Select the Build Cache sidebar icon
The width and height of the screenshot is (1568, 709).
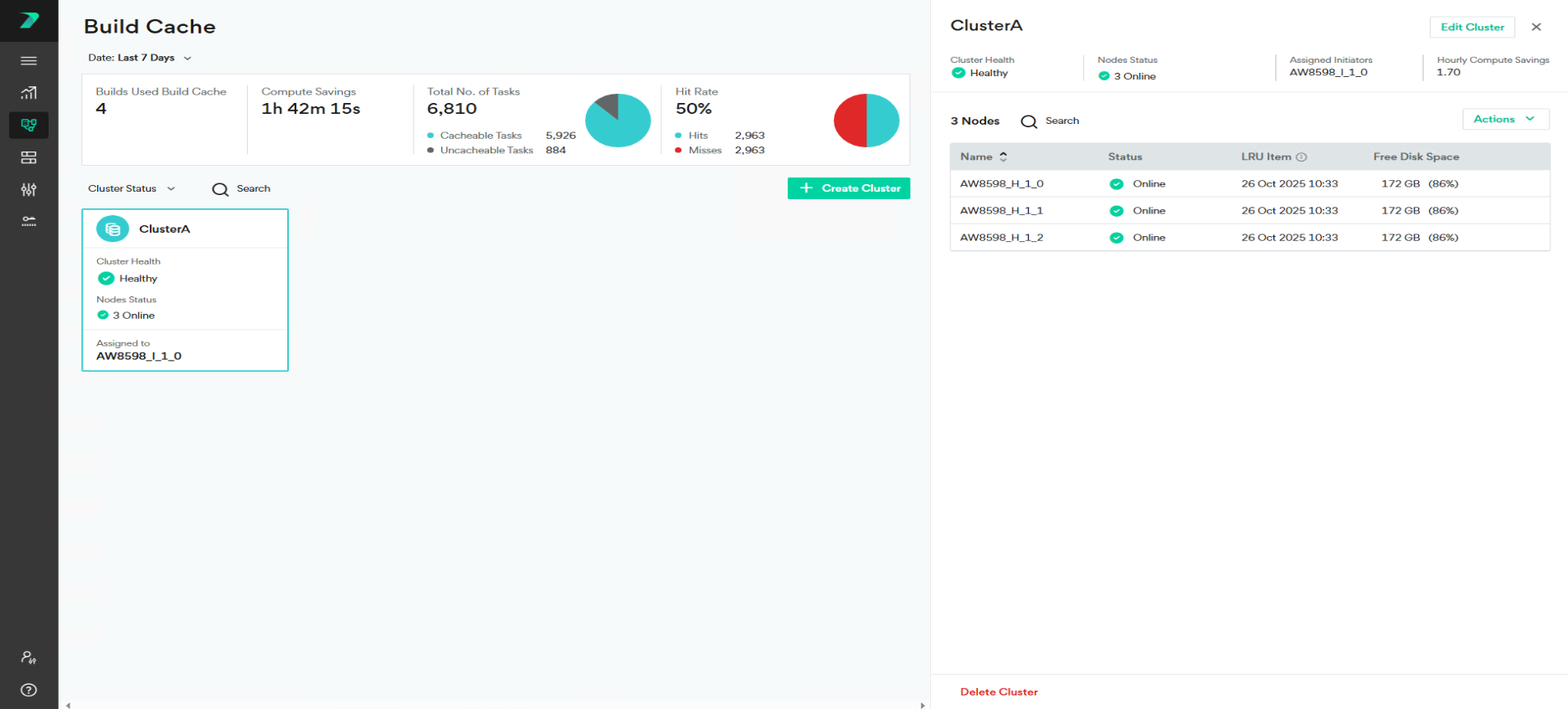[28, 125]
